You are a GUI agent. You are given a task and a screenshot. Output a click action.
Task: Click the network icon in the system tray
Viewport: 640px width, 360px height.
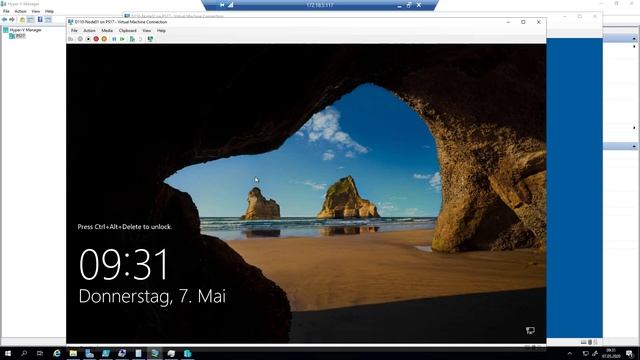coord(586,354)
